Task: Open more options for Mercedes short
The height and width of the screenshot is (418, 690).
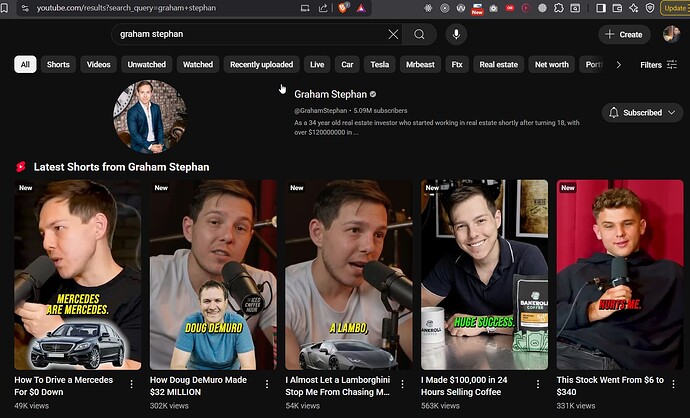Action: (x=132, y=384)
